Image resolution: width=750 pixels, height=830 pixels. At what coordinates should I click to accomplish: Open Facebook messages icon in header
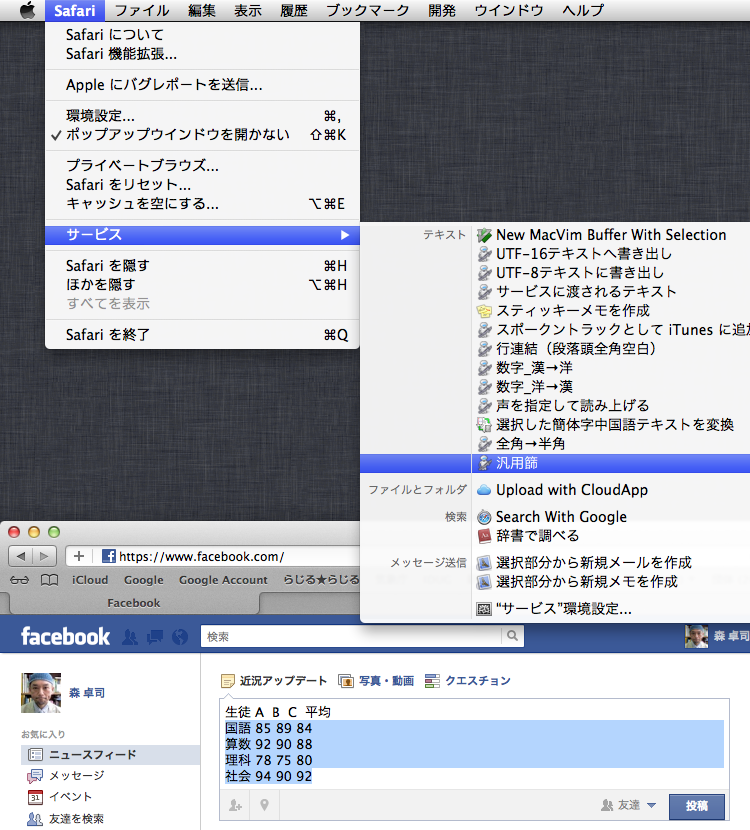coord(155,637)
